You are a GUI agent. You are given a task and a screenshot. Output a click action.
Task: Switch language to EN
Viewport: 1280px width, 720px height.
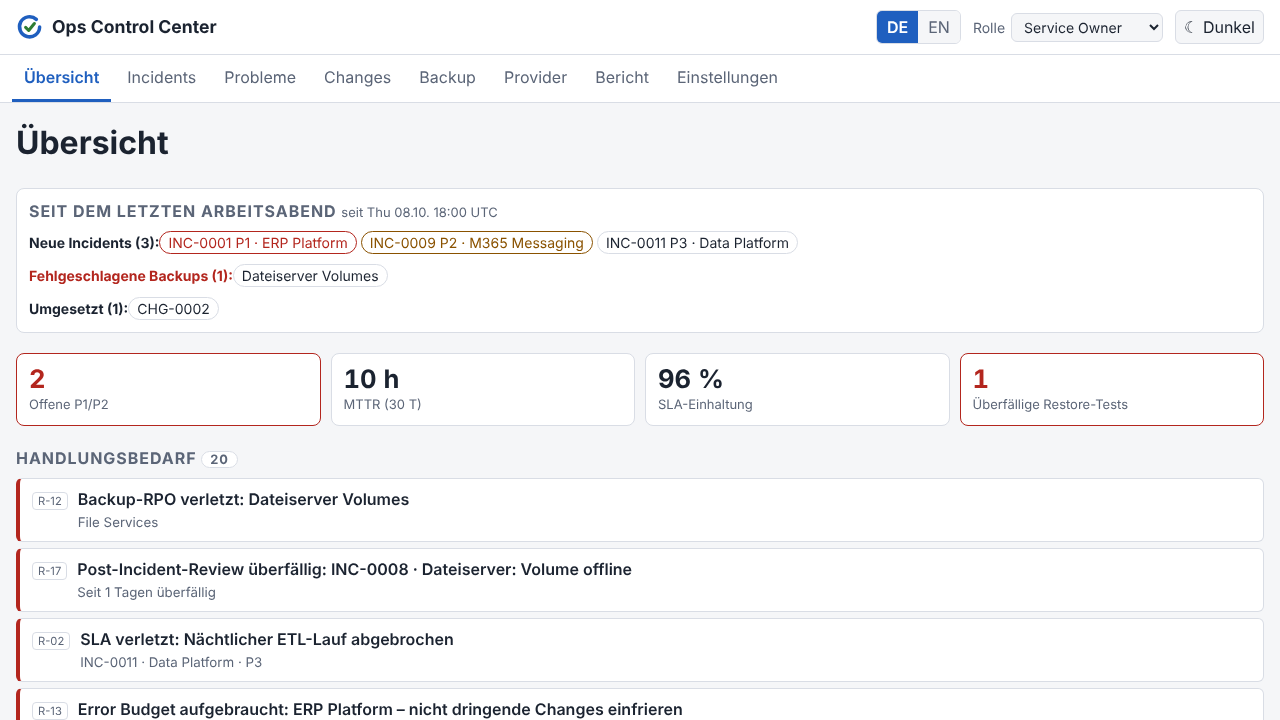tap(939, 27)
